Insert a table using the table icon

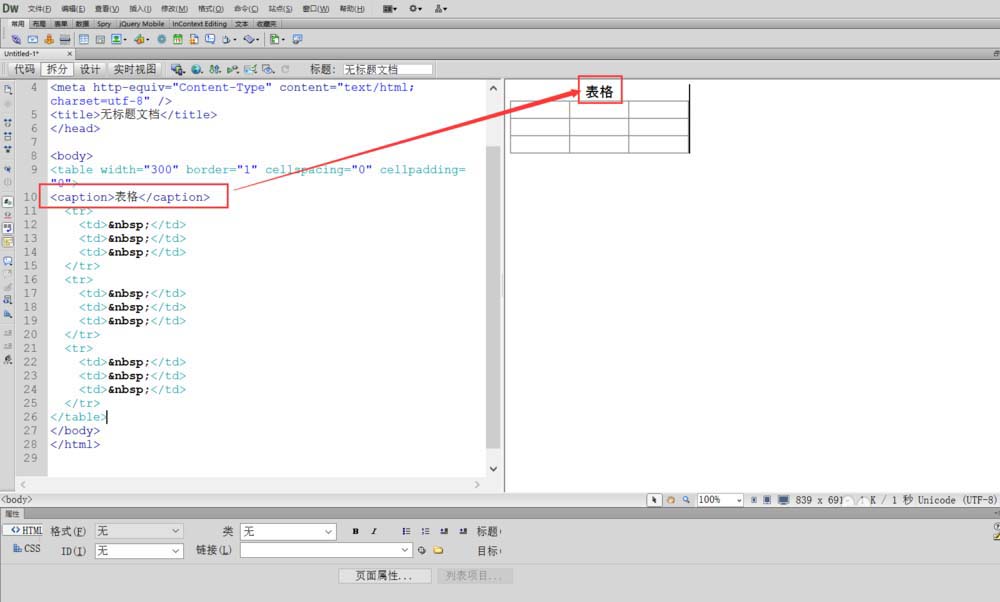[x=84, y=39]
